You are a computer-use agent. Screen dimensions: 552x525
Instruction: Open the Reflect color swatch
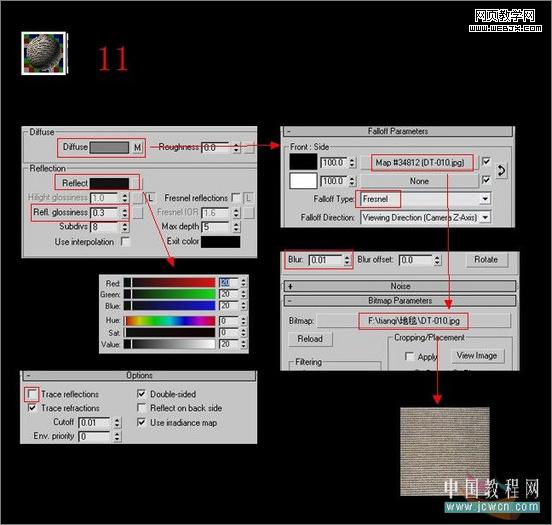[109, 183]
